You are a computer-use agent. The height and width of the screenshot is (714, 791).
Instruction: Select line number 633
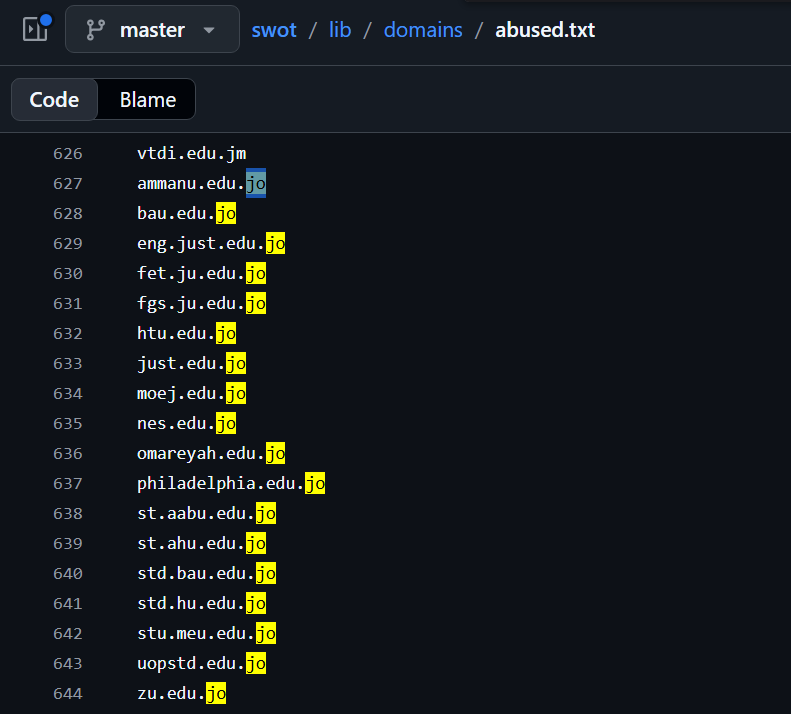[x=68, y=363]
